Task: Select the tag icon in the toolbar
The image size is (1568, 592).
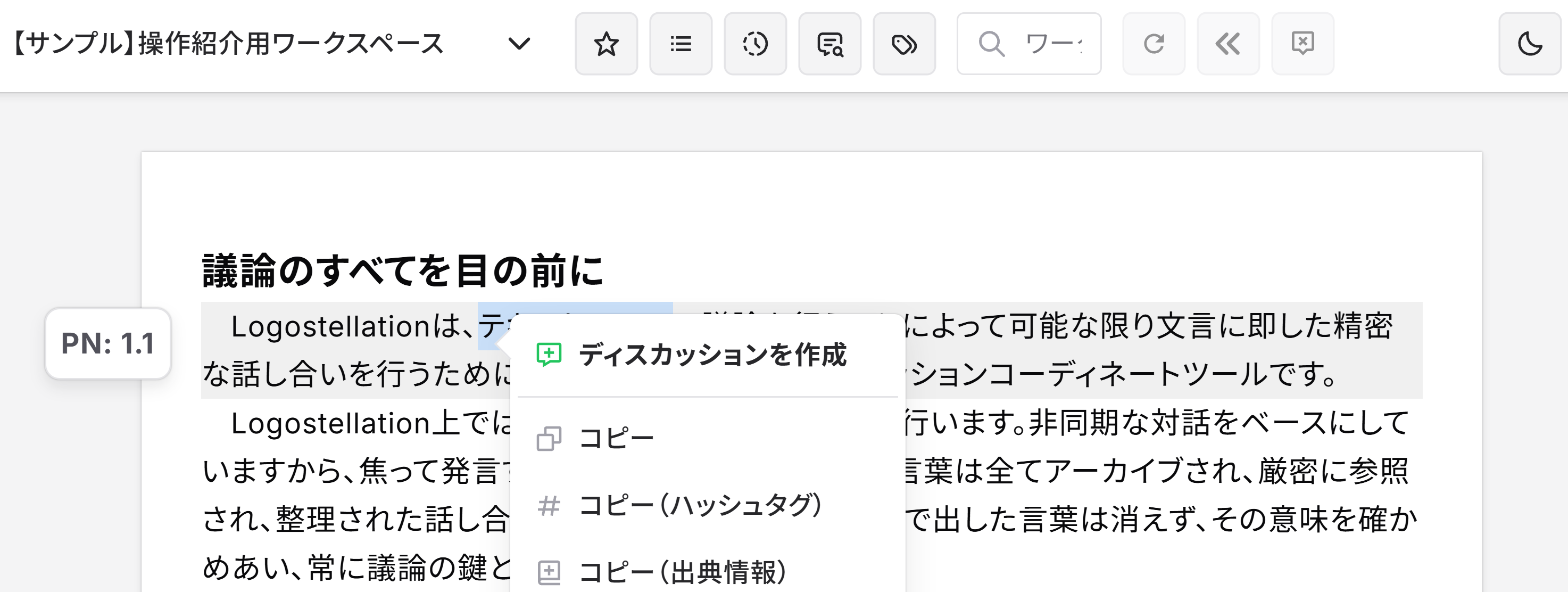Action: tap(904, 44)
